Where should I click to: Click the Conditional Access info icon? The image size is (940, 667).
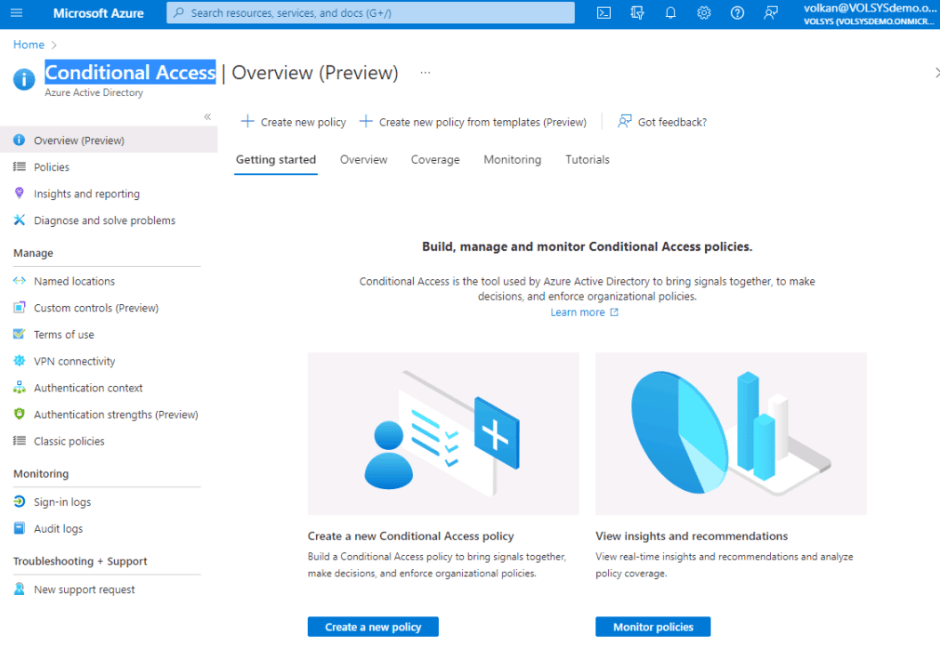tap(24, 79)
